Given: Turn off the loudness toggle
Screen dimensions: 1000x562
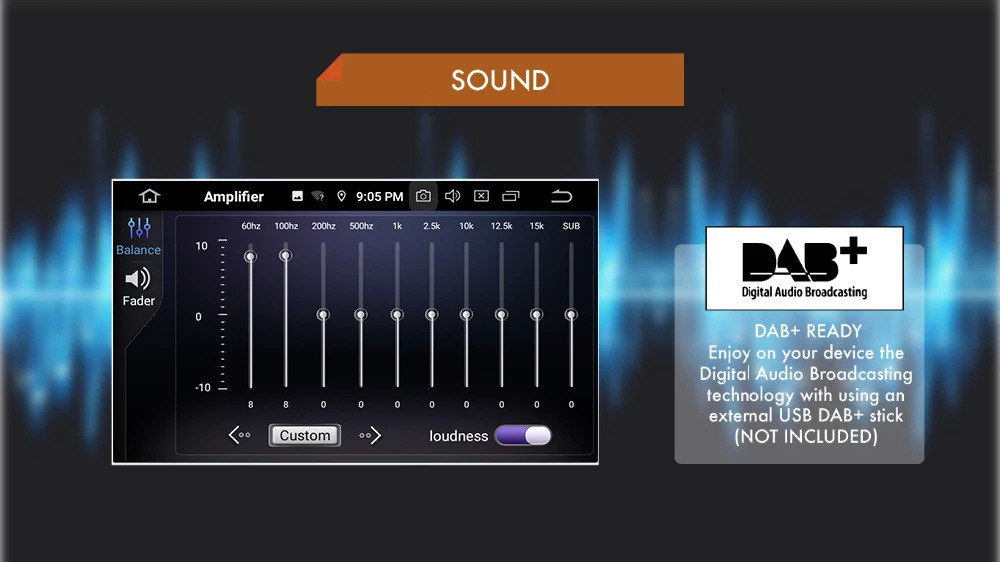Looking at the screenshot, I should pyautogui.click(x=522, y=435).
